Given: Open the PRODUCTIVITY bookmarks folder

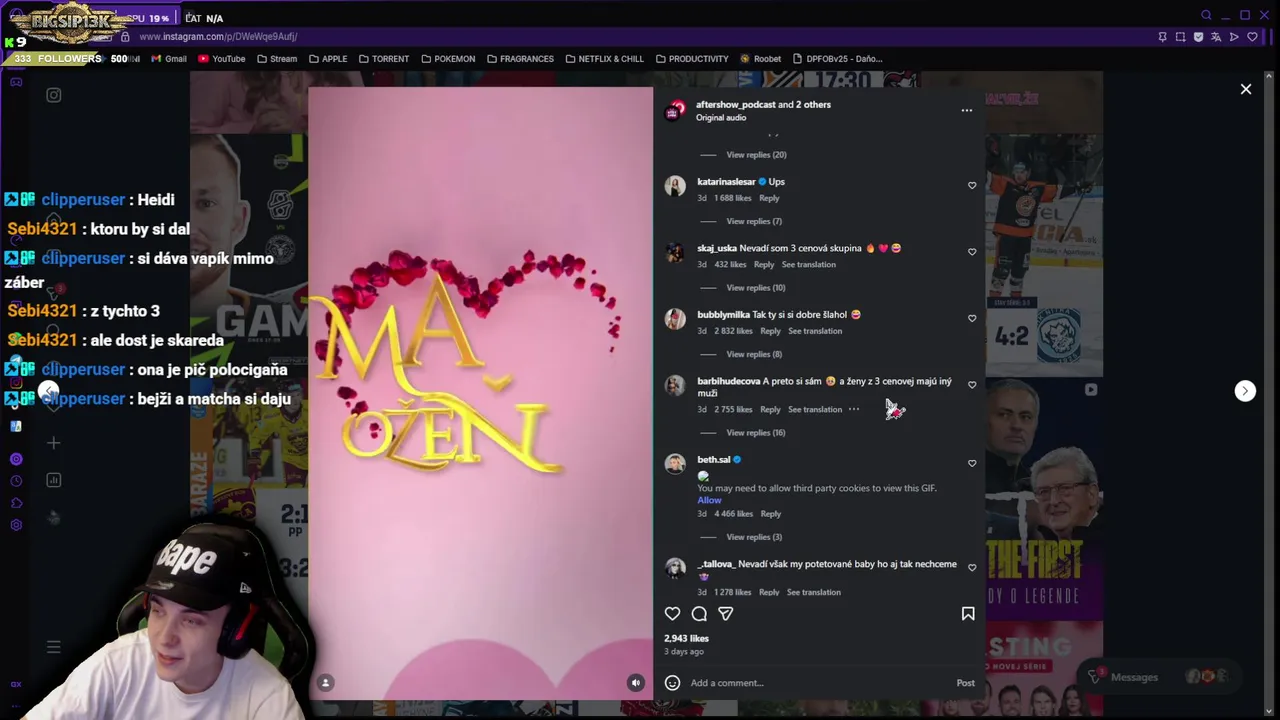Looking at the screenshot, I should tap(692, 59).
